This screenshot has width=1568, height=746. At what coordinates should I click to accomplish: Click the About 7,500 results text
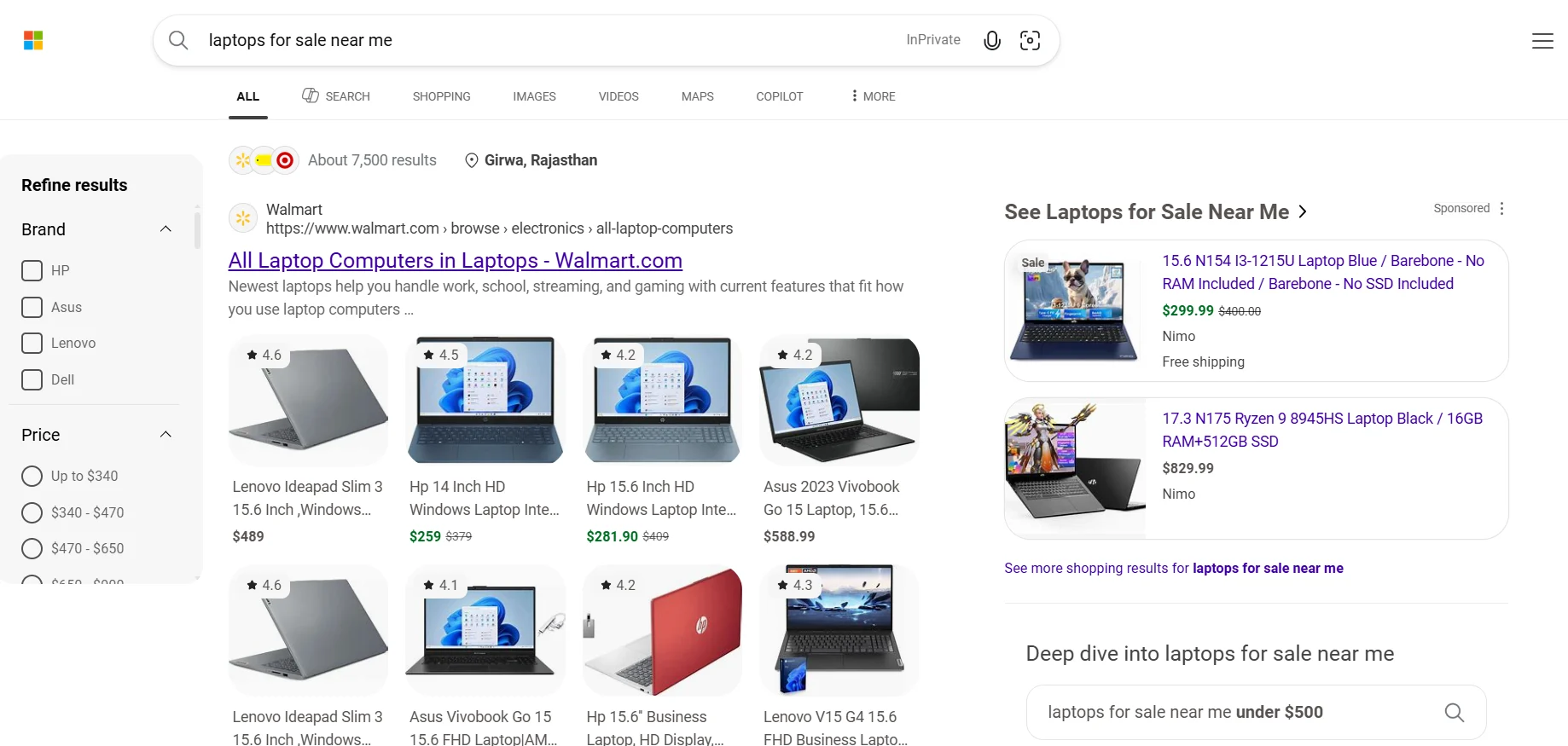tap(372, 160)
